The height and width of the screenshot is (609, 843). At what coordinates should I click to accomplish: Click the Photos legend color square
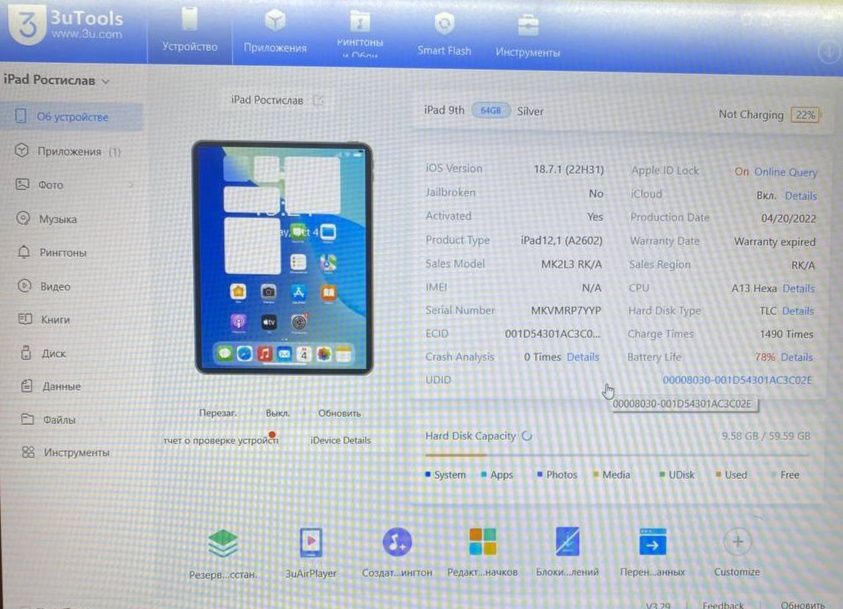coord(540,474)
